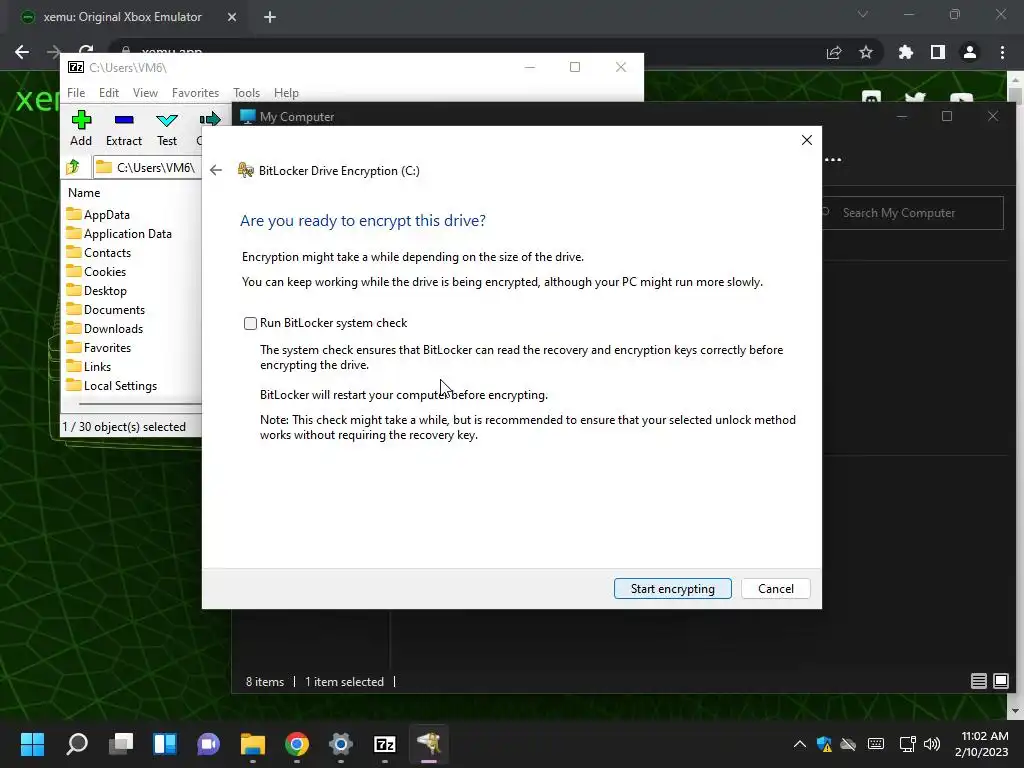The image size is (1024, 768).
Task: Reload the xemu page in Chrome
Action: pos(86,51)
